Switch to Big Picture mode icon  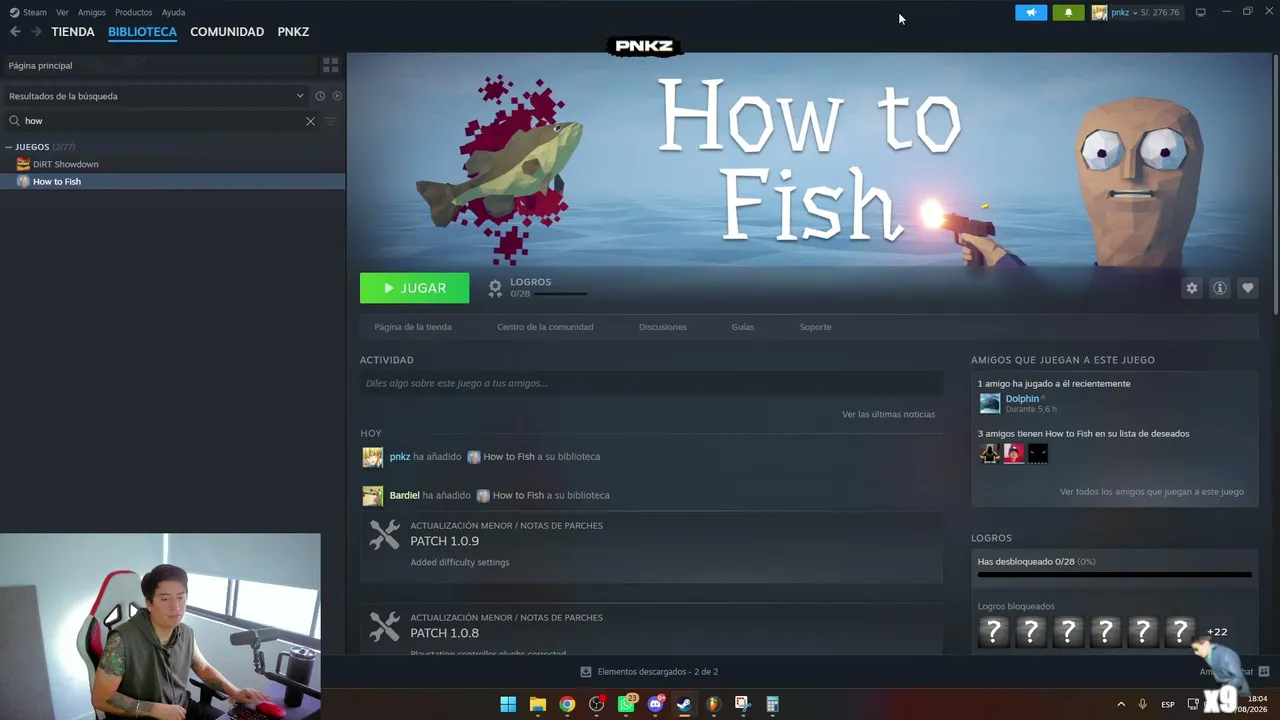pos(1200,12)
